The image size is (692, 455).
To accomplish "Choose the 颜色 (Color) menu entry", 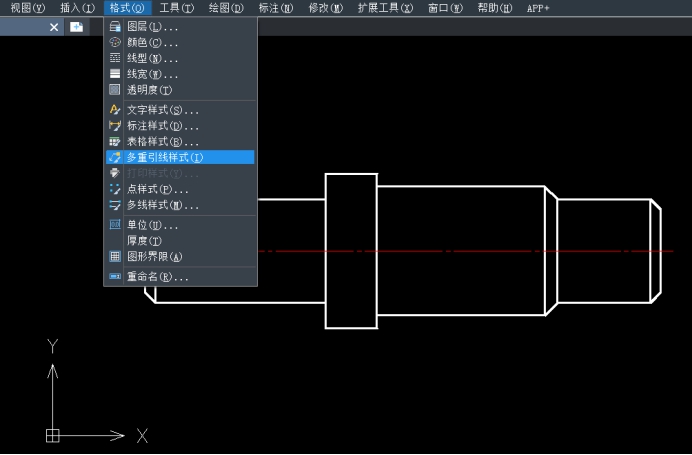I will (x=152, y=42).
